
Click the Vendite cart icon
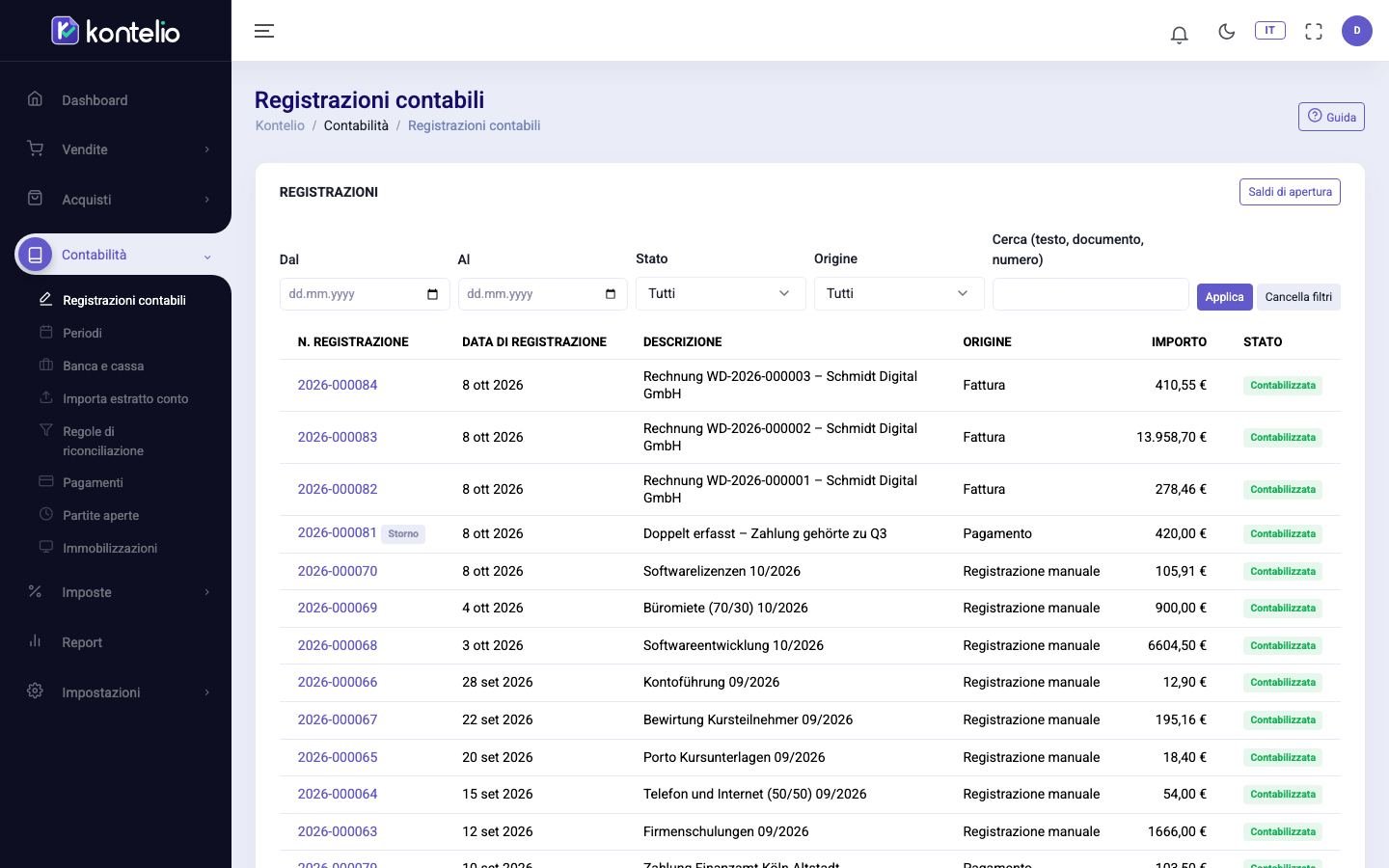(x=36, y=149)
